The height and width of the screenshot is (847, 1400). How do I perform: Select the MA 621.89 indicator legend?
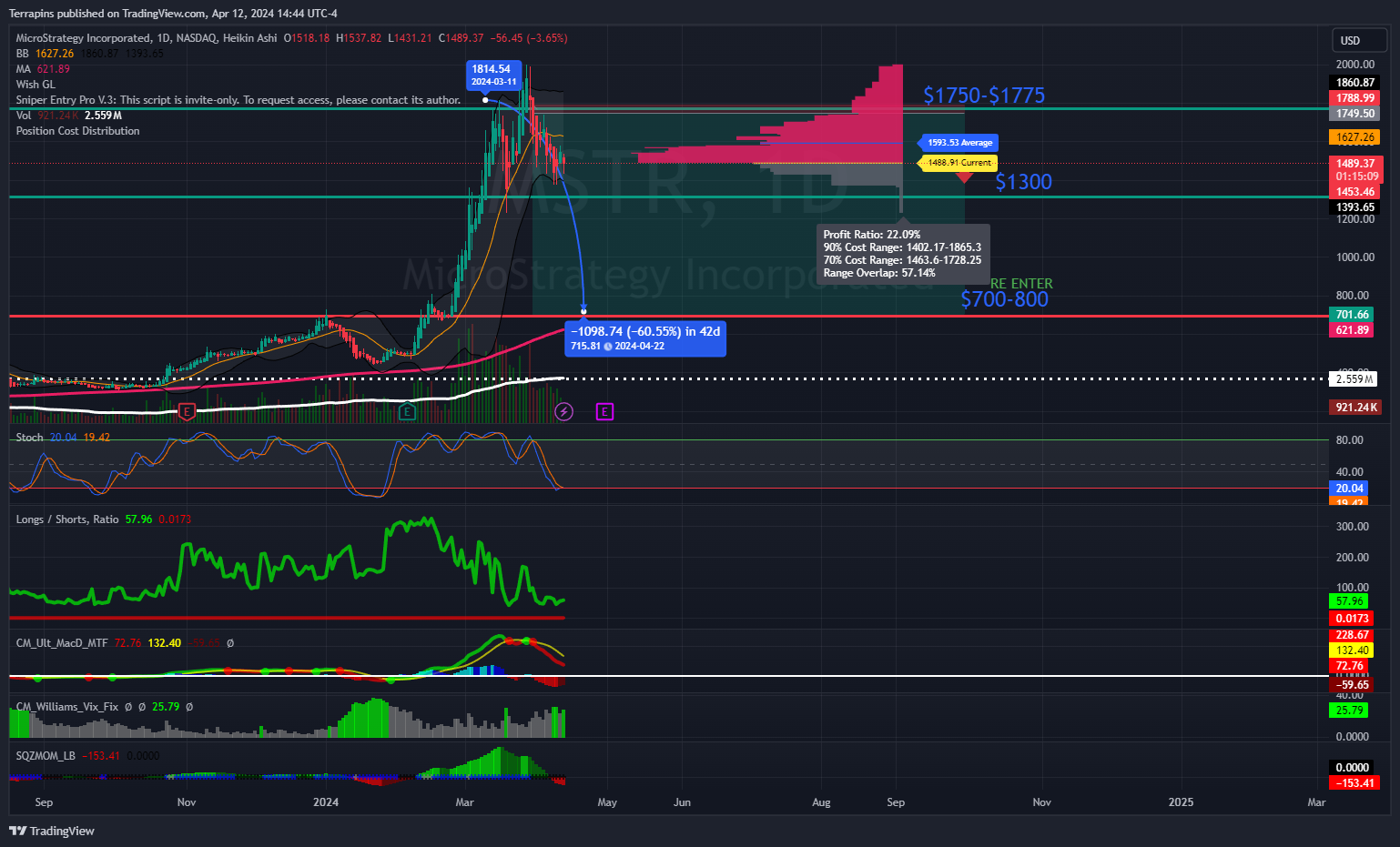pyautogui.click(x=43, y=69)
